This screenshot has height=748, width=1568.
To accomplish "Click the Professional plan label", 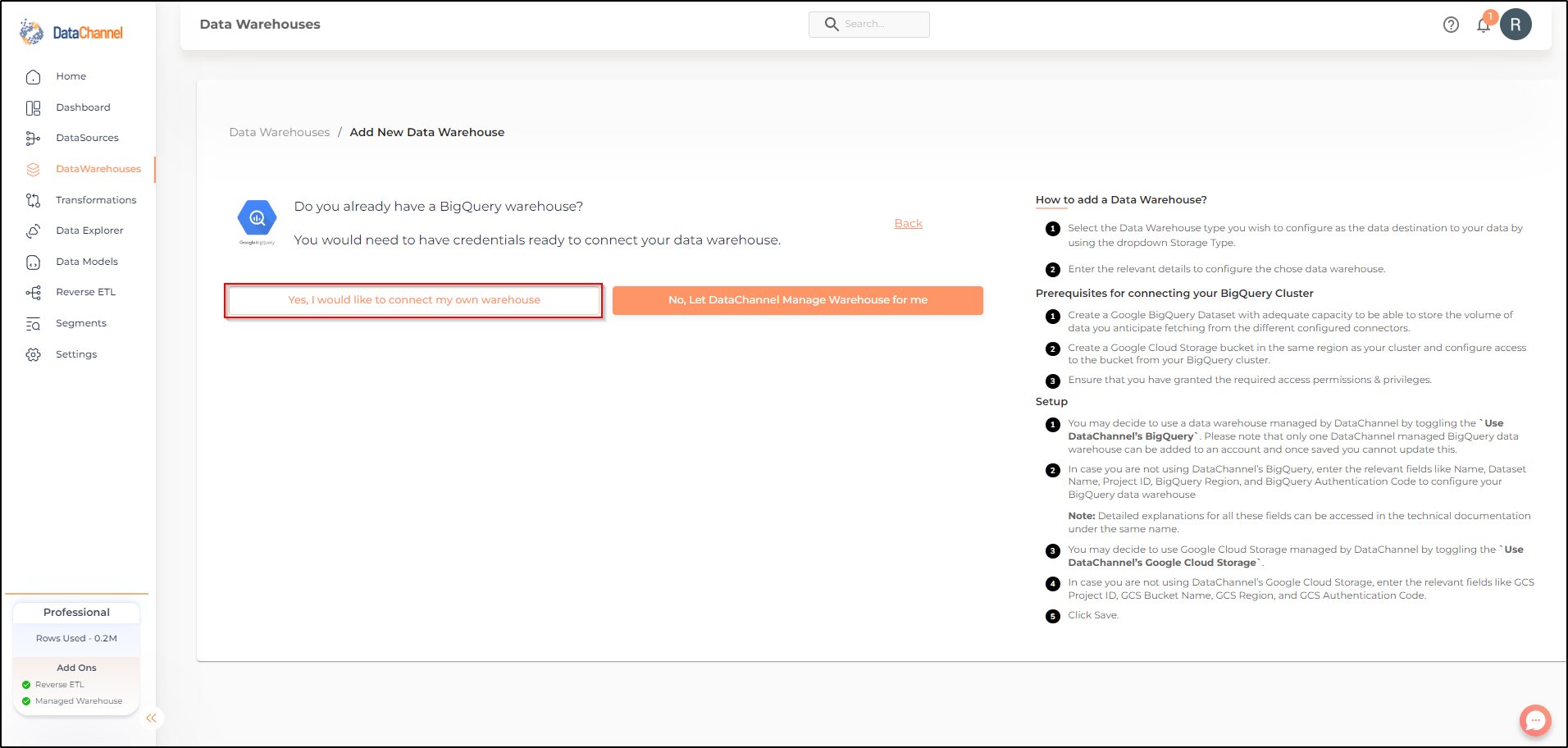I will (x=76, y=613).
